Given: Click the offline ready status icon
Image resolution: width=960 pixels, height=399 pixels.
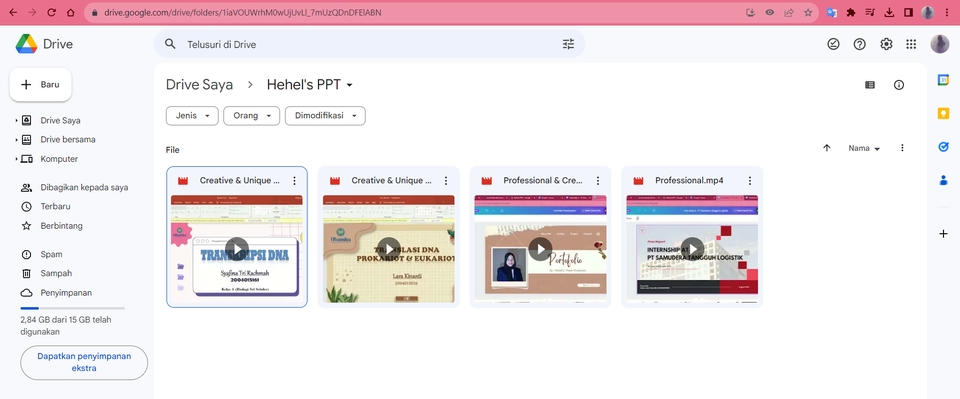Looking at the screenshot, I should point(833,44).
